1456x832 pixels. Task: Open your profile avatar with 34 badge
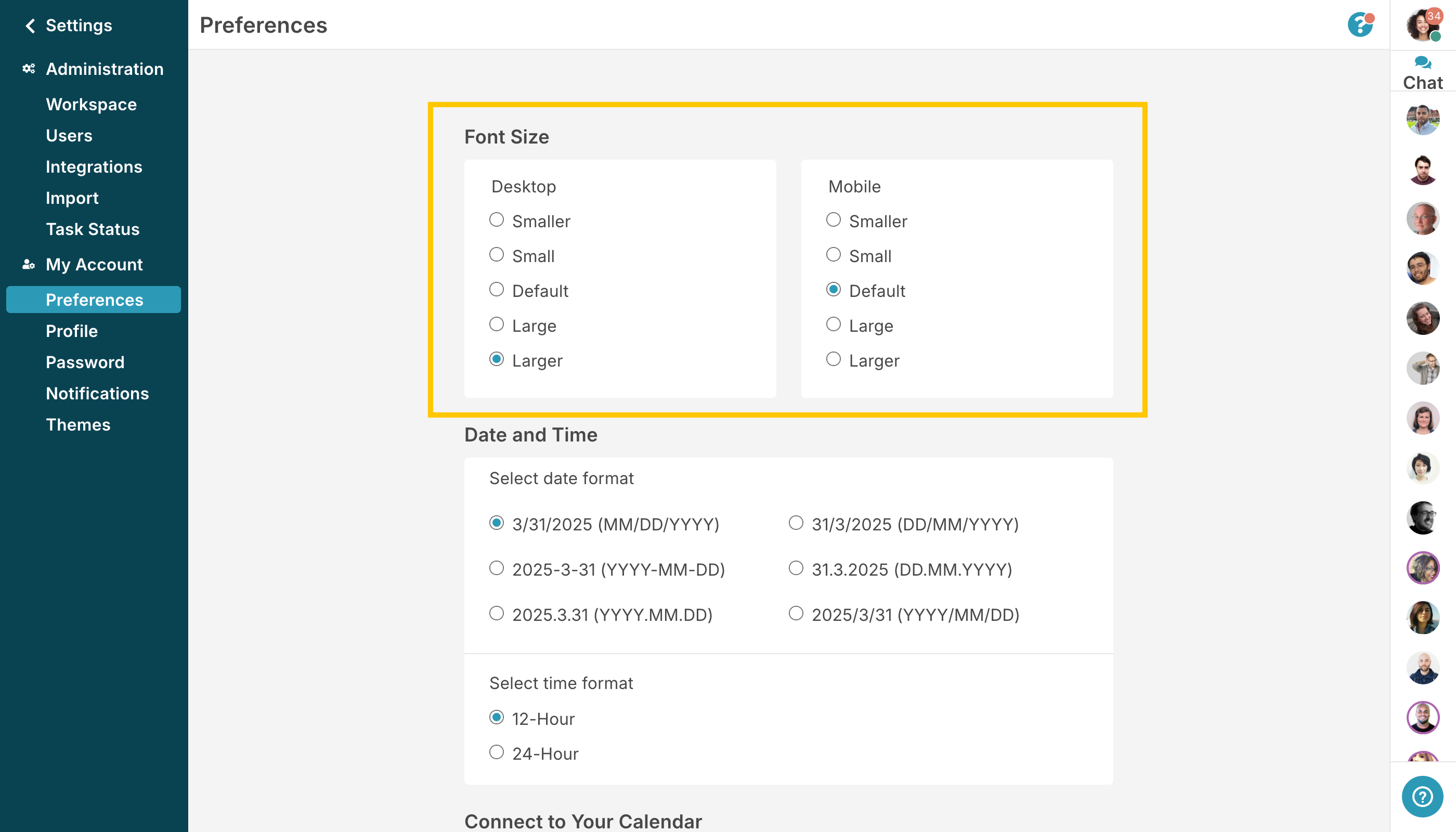click(x=1423, y=24)
